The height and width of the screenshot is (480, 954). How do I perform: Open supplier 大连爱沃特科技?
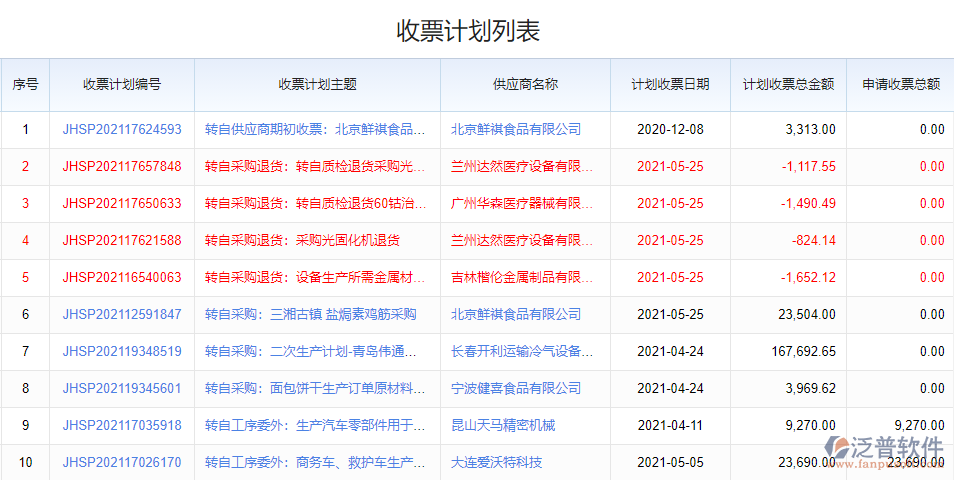click(x=496, y=462)
